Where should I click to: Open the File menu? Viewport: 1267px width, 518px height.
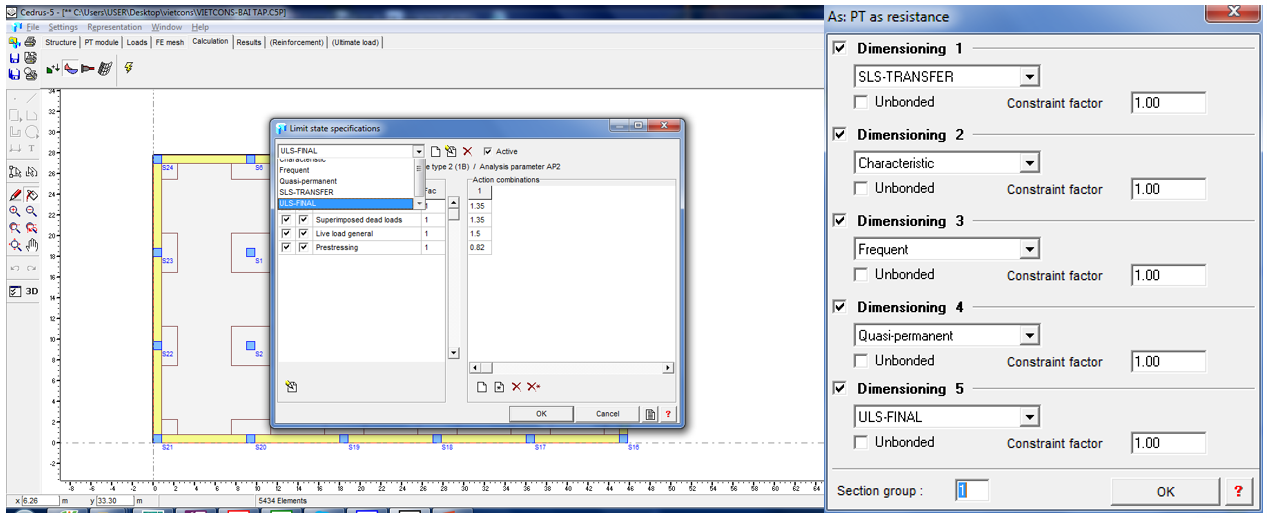coord(33,27)
